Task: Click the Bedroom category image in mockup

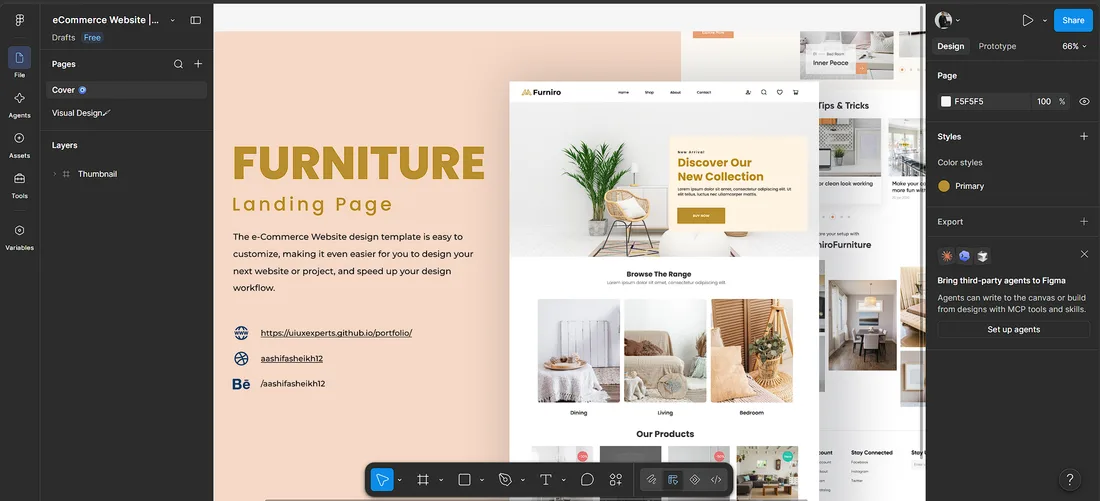Action: [752, 351]
